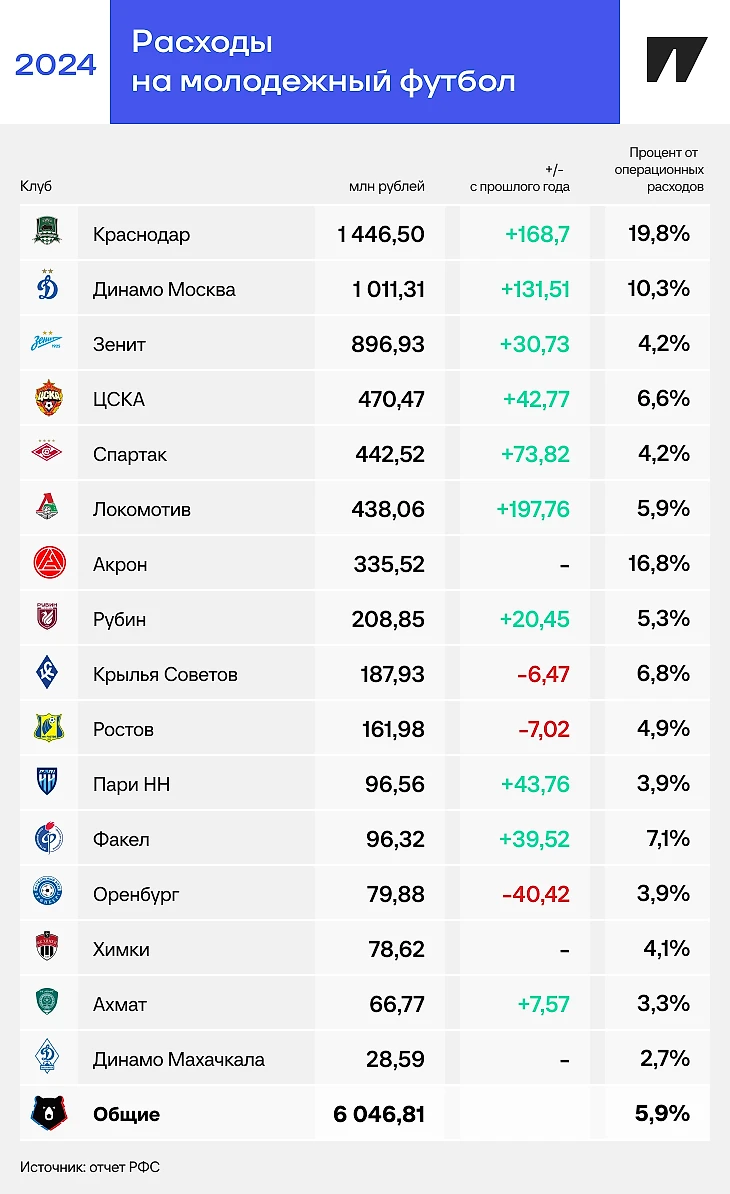Click the 'млн рублей' column header
This screenshot has height=1194, width=730.
(x=387, y=187)
